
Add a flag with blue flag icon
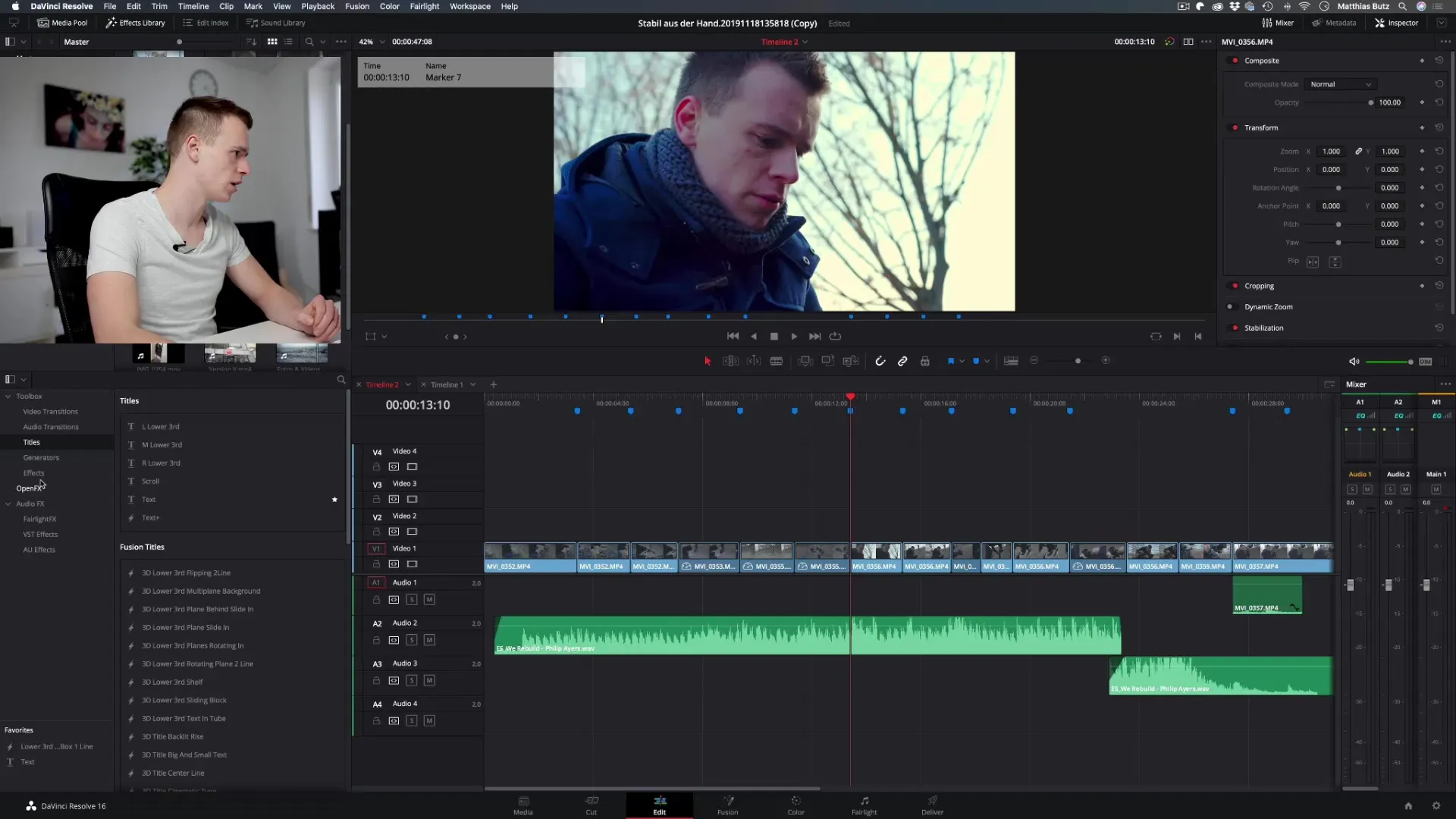coord(950,361)
